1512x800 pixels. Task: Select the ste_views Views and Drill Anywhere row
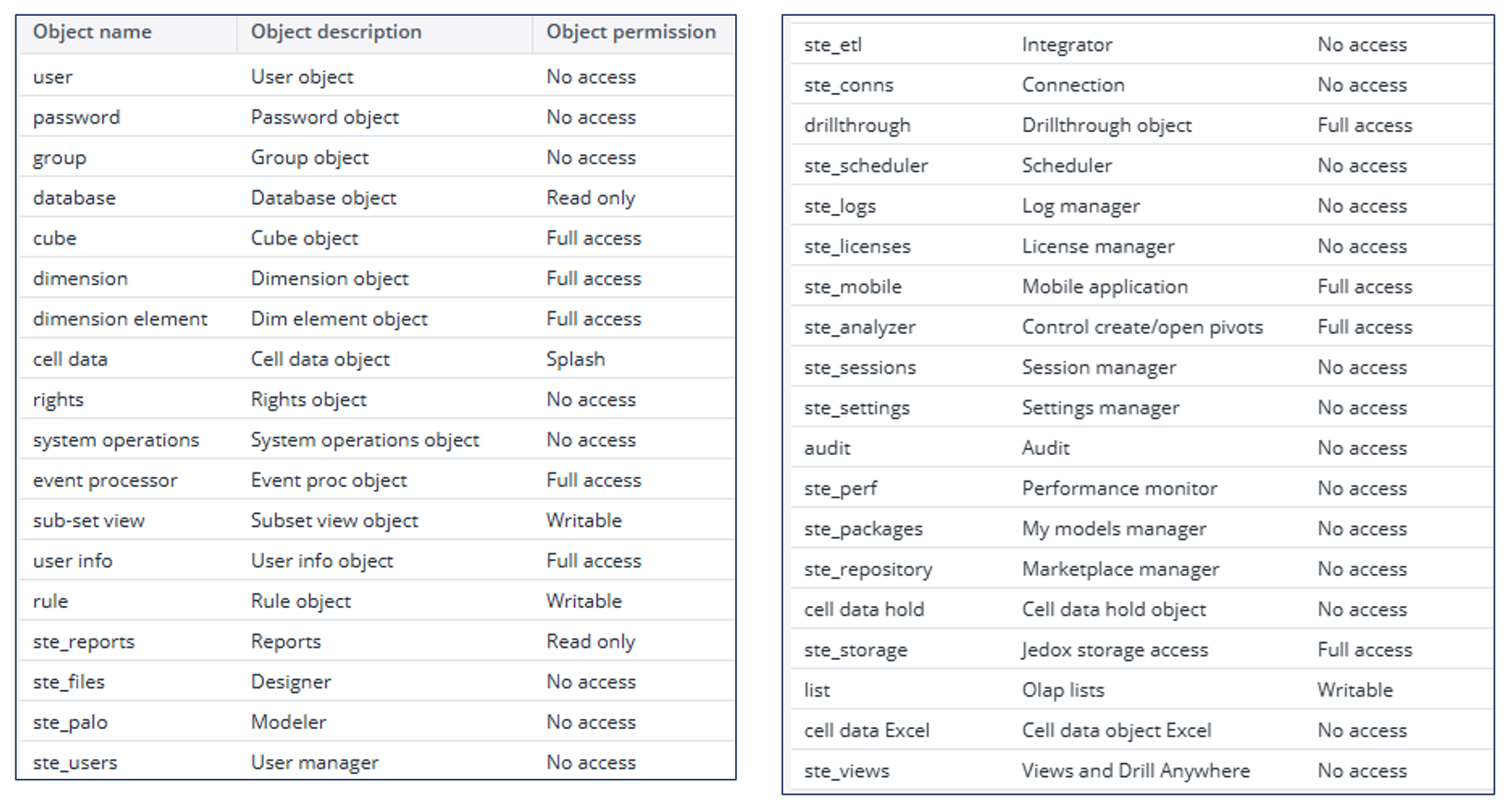coord(1142,771)
